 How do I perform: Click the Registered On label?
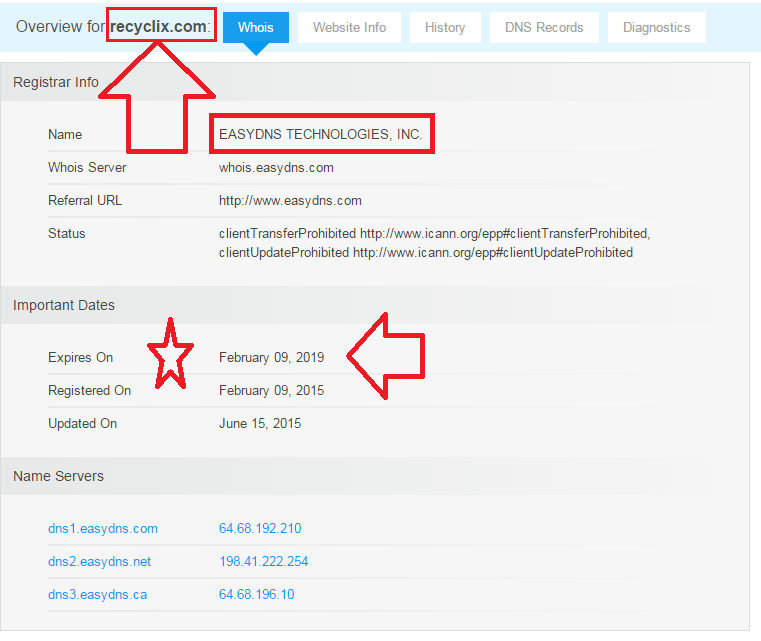coord(89,391)
